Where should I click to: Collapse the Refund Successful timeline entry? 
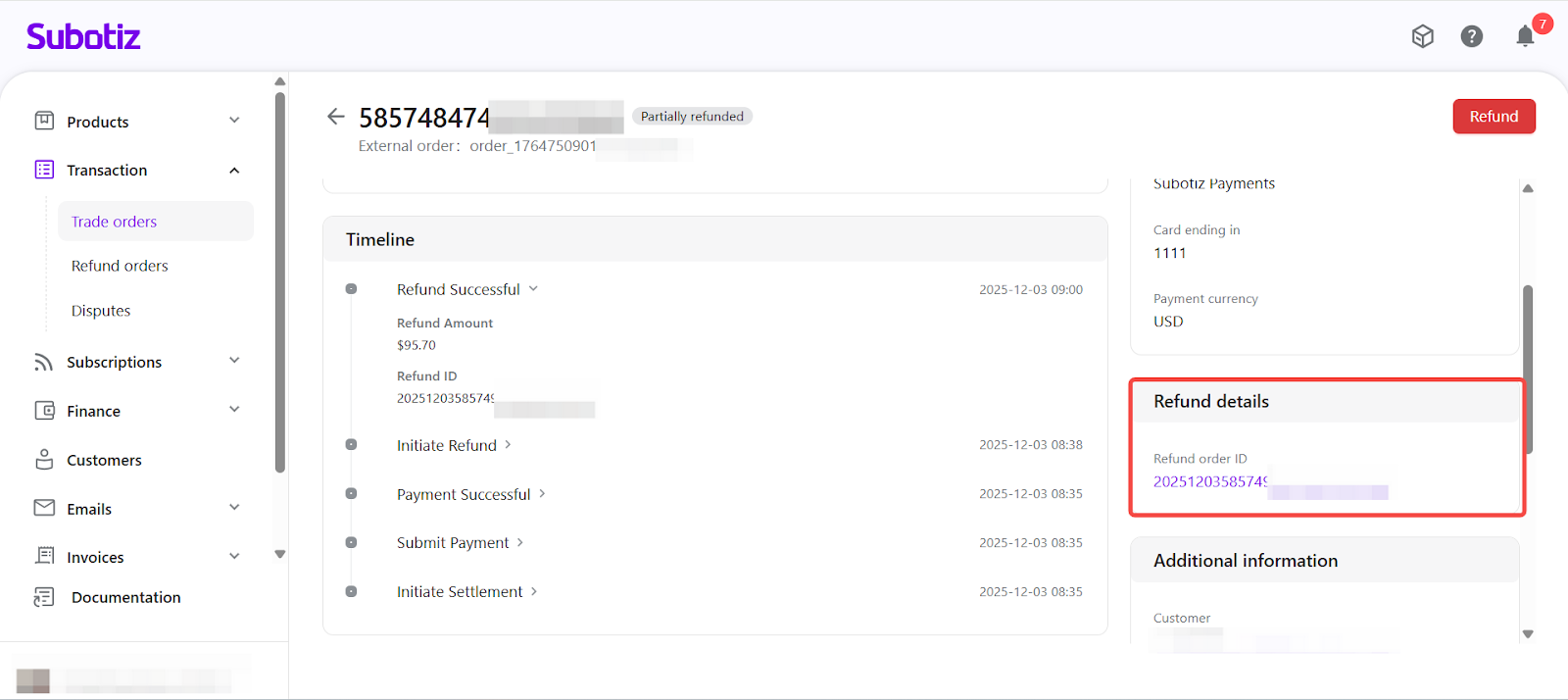(x=534, y=289)
